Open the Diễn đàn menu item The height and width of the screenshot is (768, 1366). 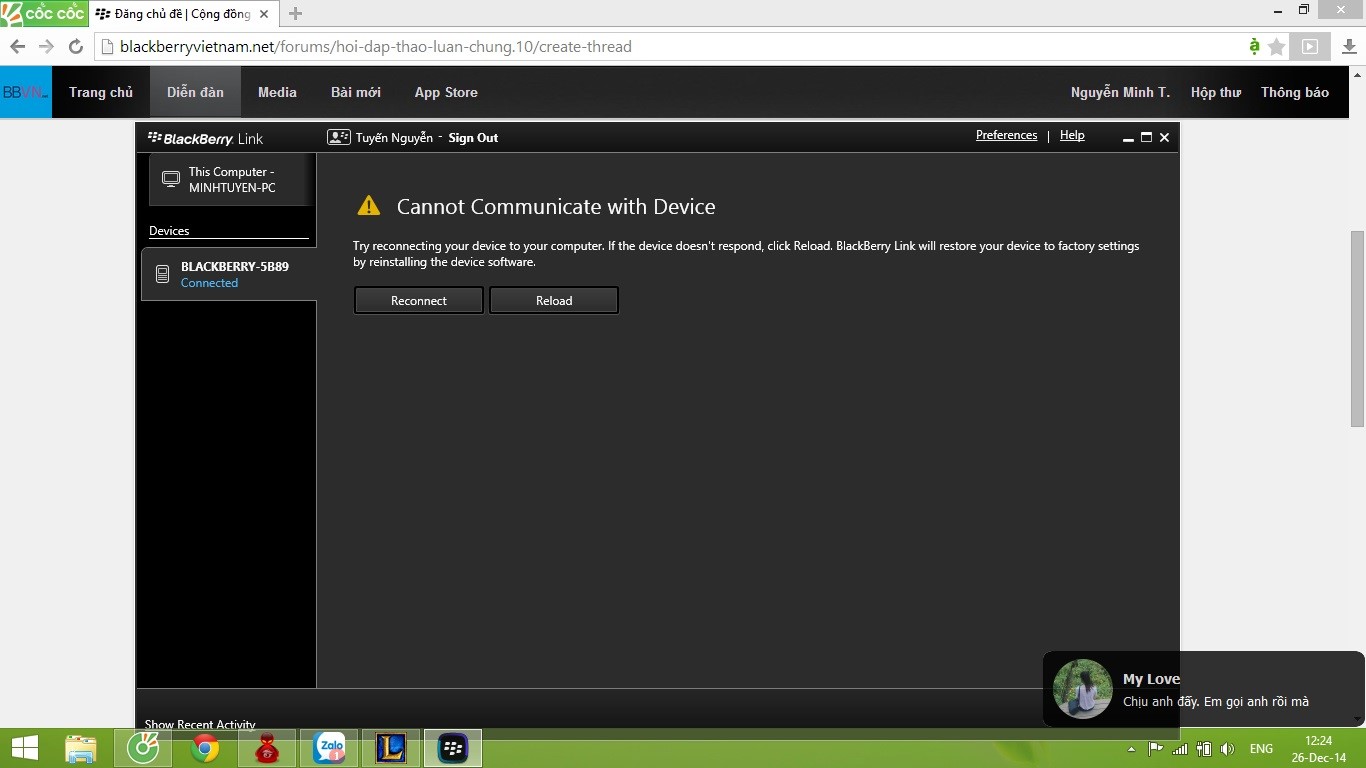tap(195, 92)
